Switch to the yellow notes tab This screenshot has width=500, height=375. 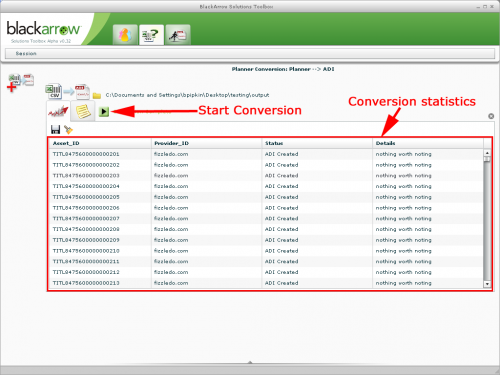83,111
